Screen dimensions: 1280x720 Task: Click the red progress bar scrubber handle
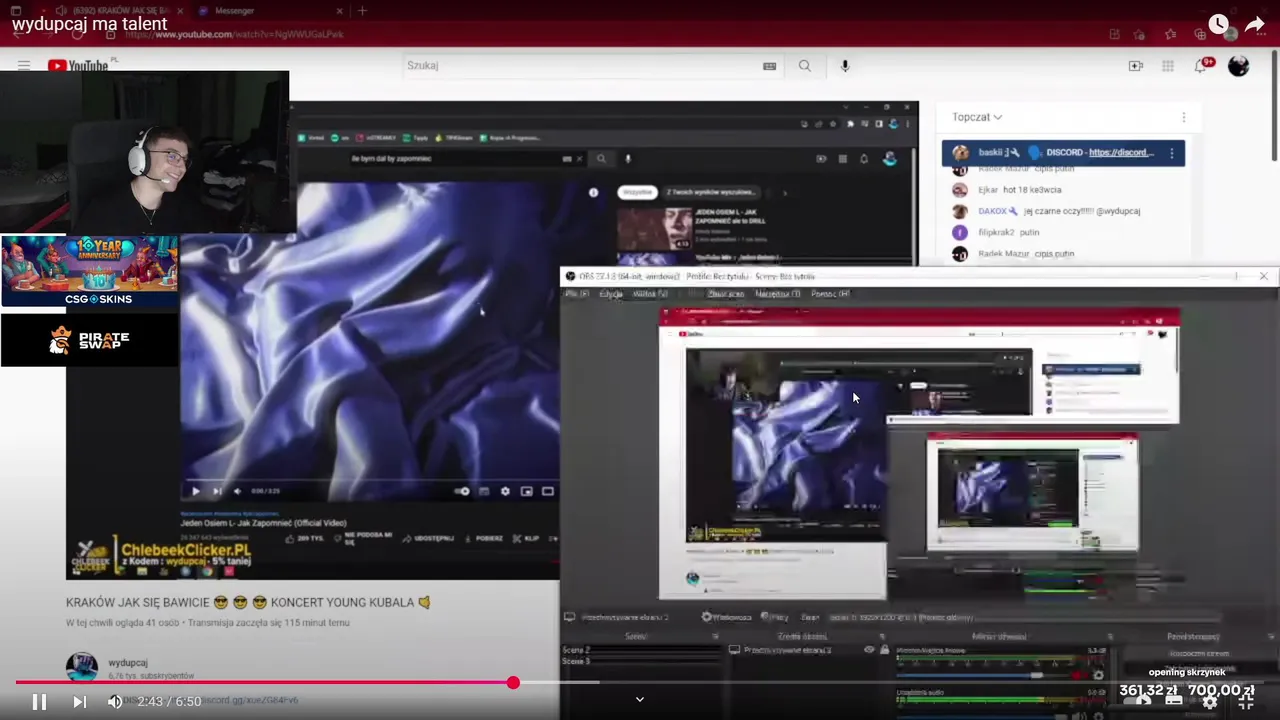pos(513,682)
